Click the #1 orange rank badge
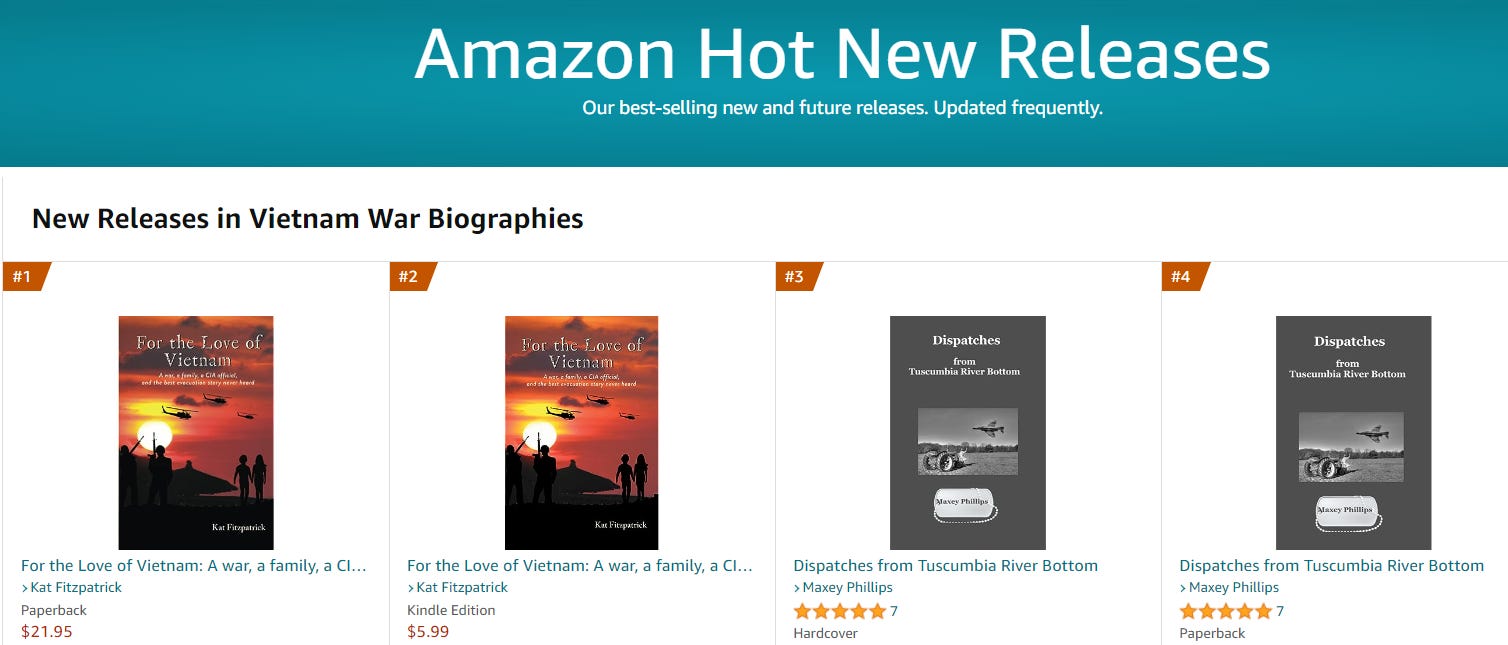Image resolution: width=1508 pixels, height=645 pixels. click(26, 276)
